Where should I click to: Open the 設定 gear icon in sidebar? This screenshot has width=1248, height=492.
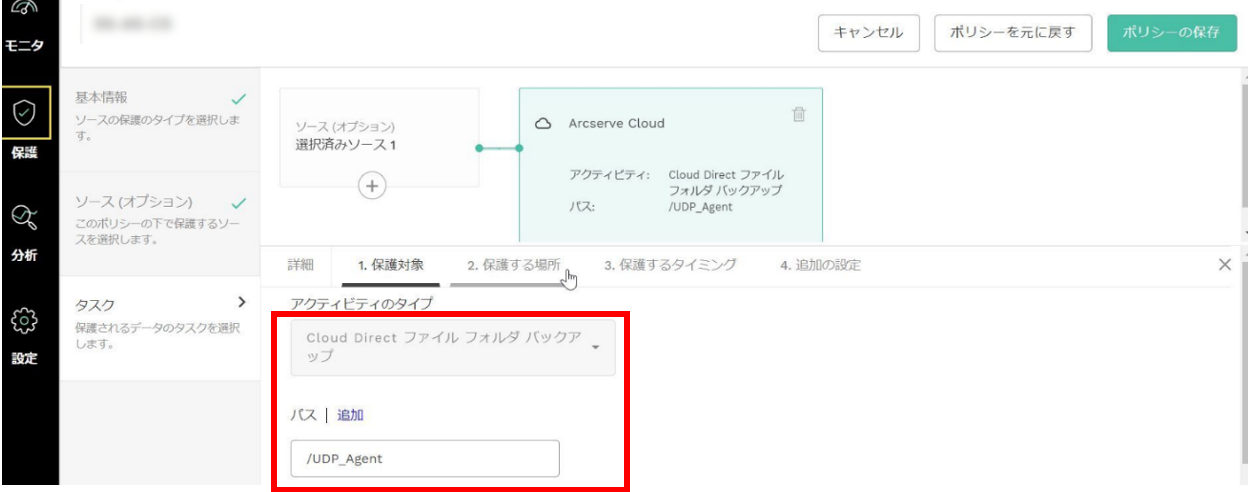(x=25, y=322)
